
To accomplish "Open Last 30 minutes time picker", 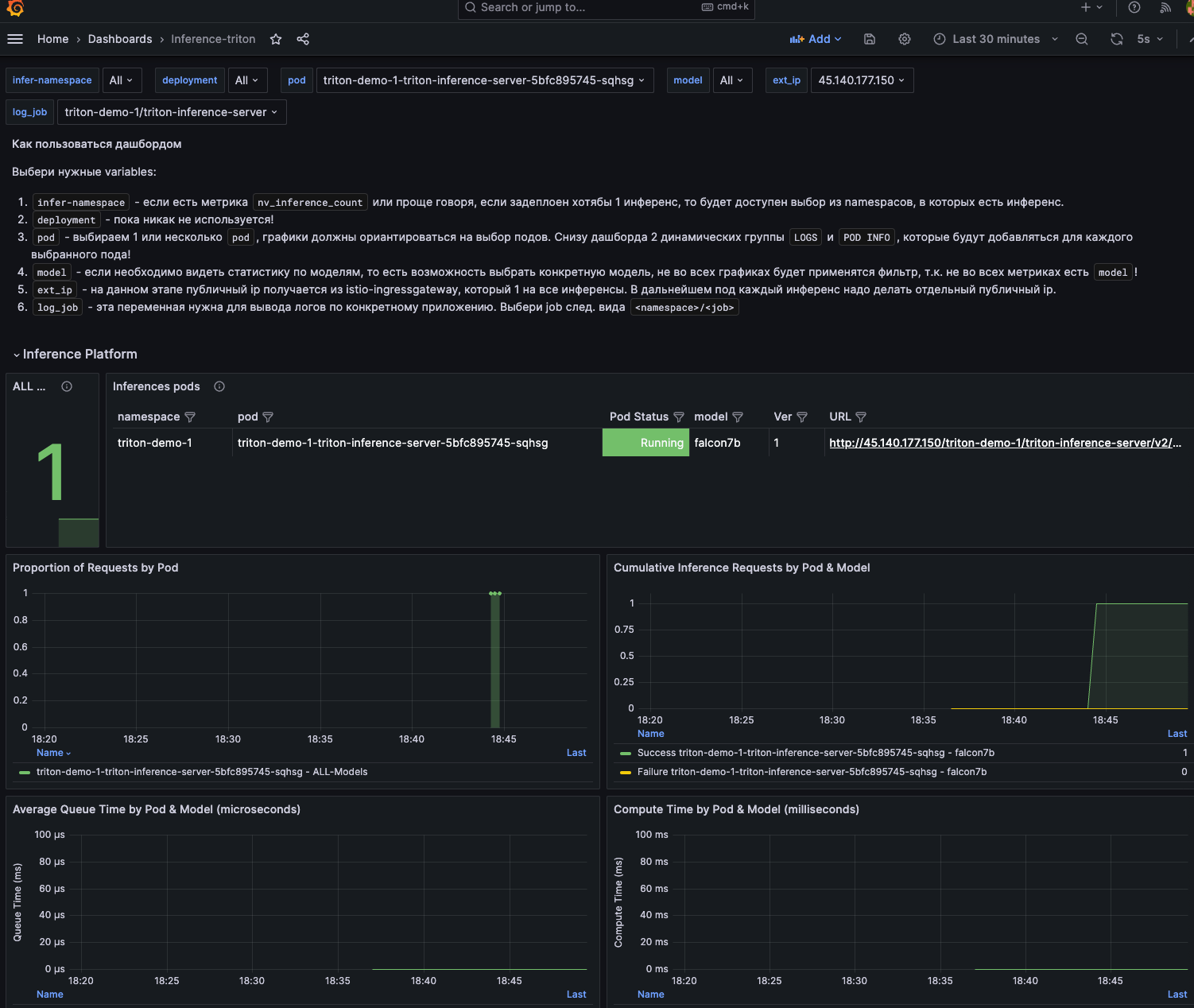I will [x=995, y=39].
